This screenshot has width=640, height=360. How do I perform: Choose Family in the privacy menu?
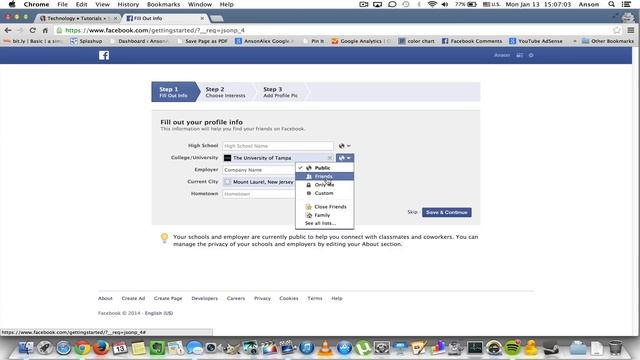click(324, 215)
